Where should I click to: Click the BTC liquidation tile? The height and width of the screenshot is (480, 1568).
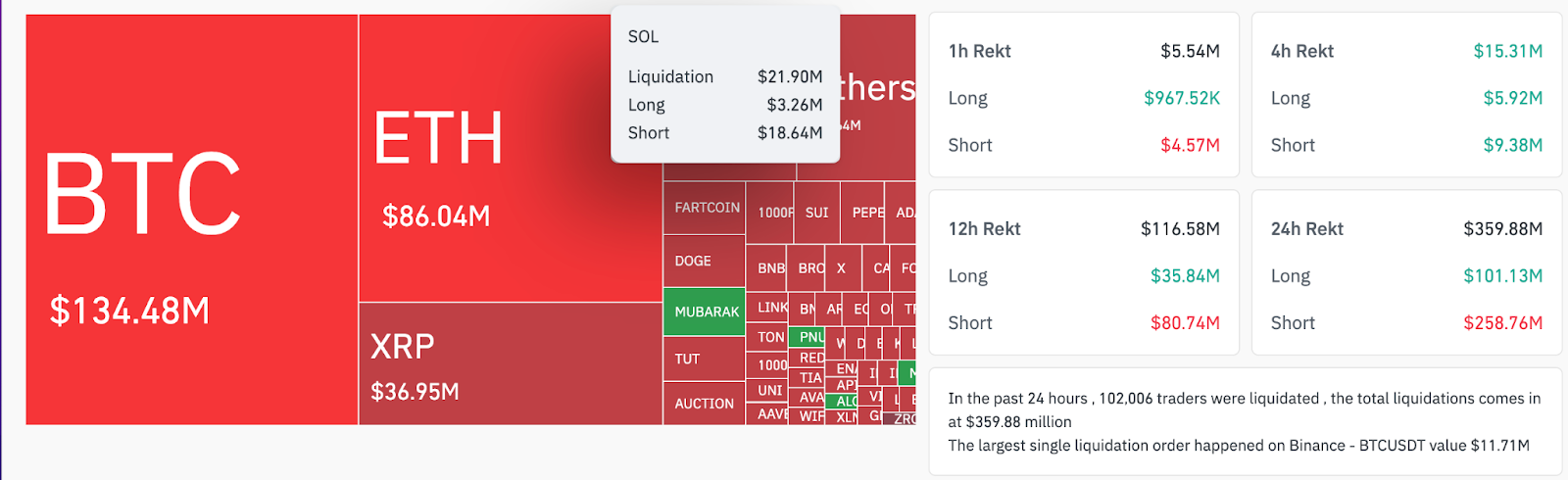191,220
